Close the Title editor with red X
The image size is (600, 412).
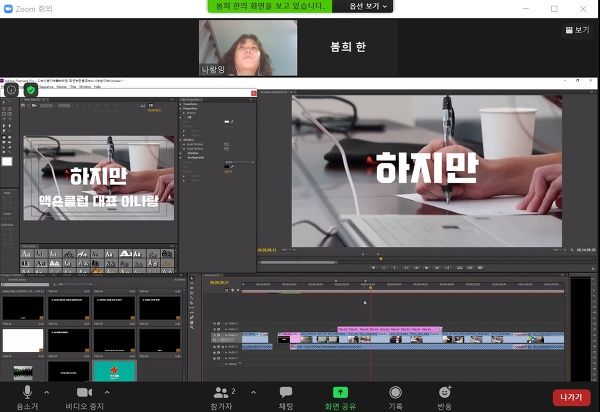tap(253, 93)
